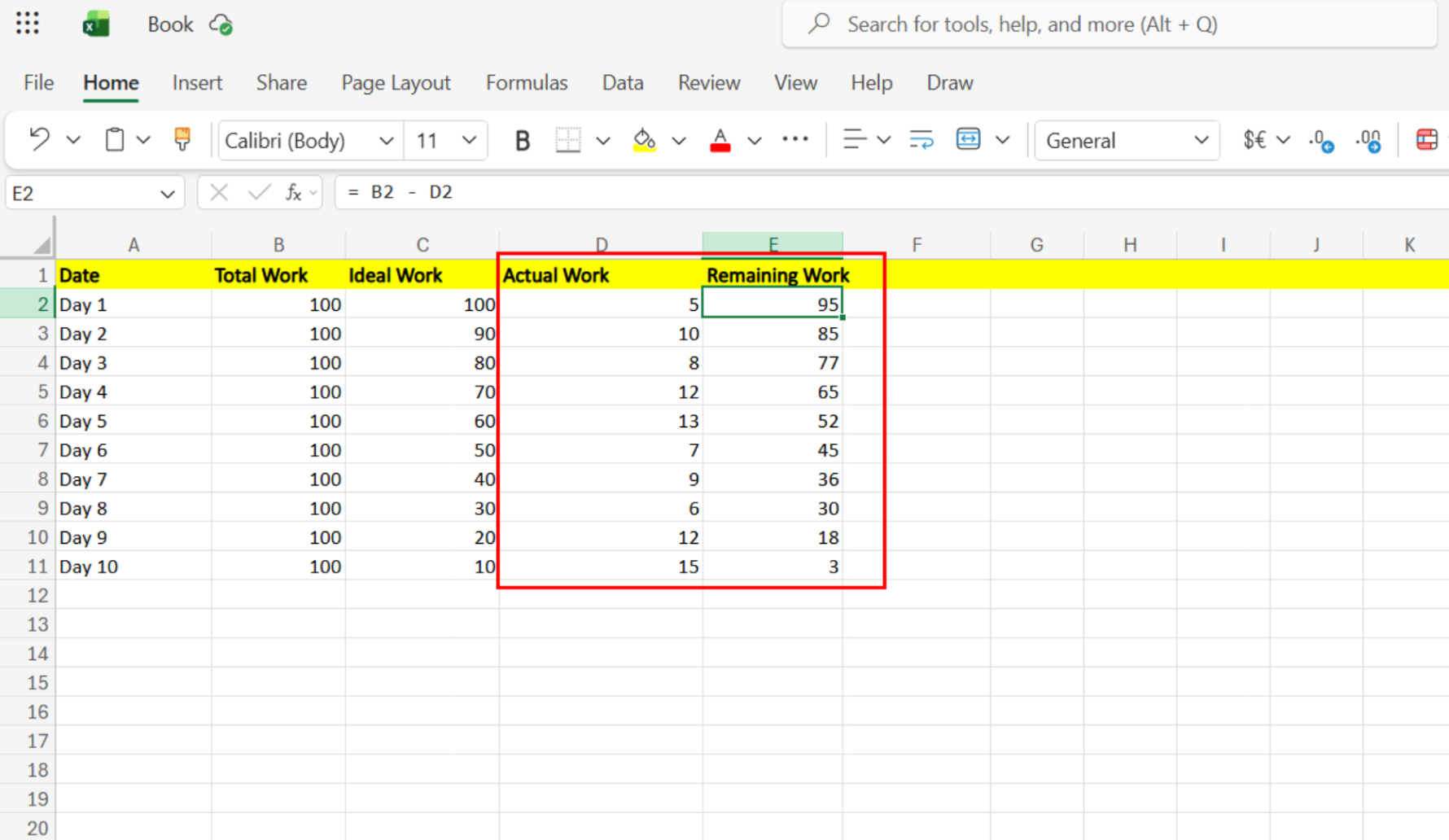Select column D header
Viewport: 1449px width, 840px height.
pyautogui.click(x=601, y=245)
